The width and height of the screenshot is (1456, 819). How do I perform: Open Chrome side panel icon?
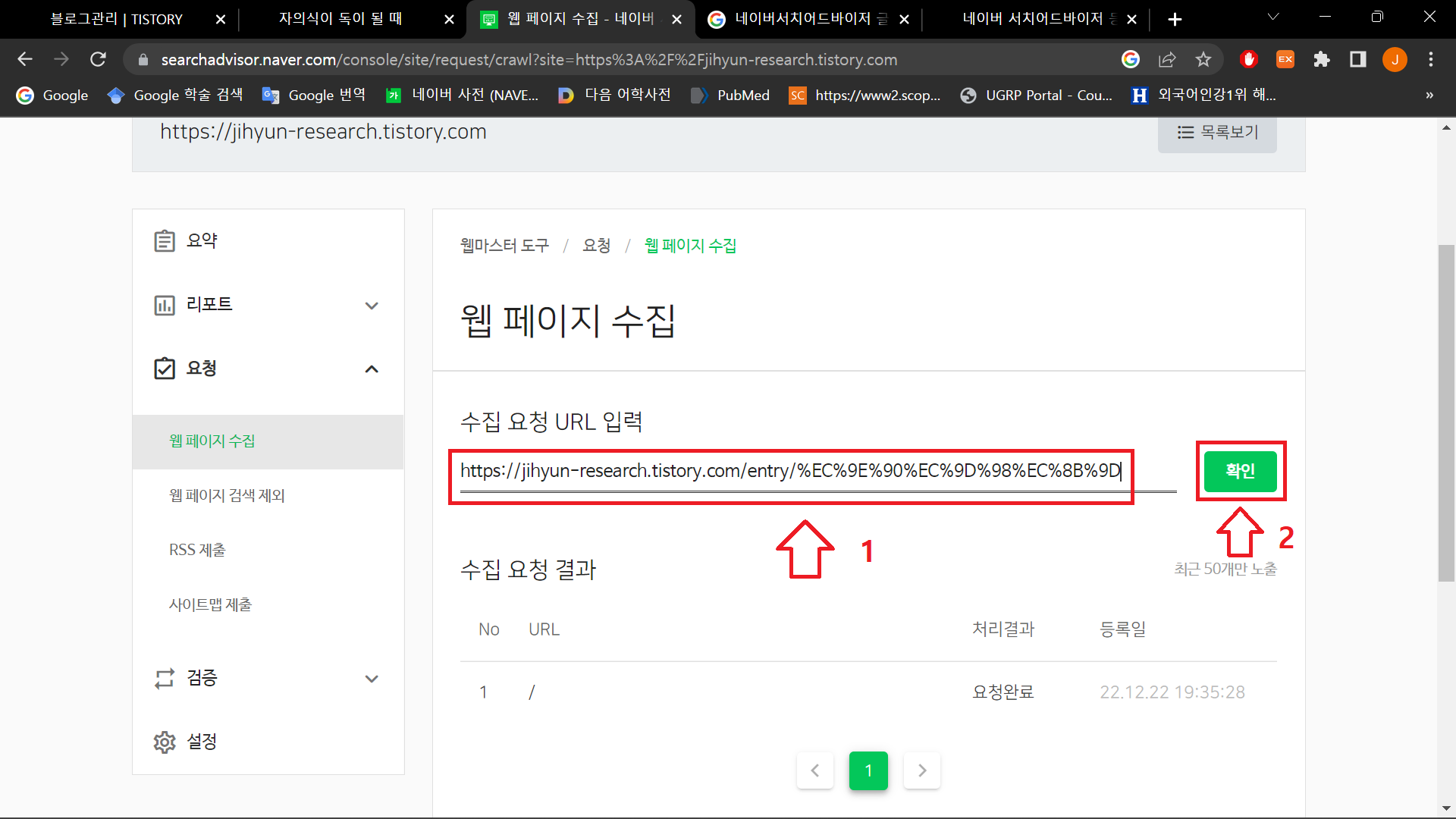(x=1358, y=59)
